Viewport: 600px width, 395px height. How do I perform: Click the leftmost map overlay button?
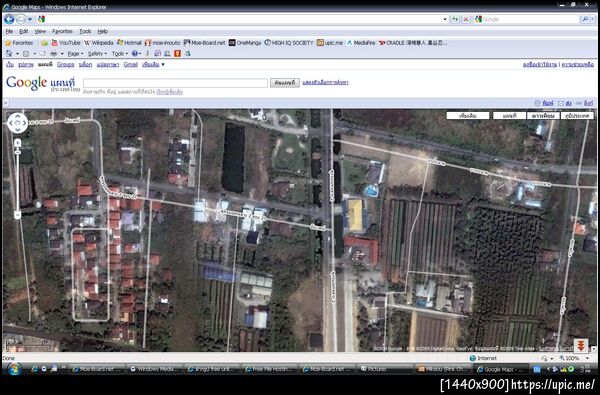coord(468,116)
